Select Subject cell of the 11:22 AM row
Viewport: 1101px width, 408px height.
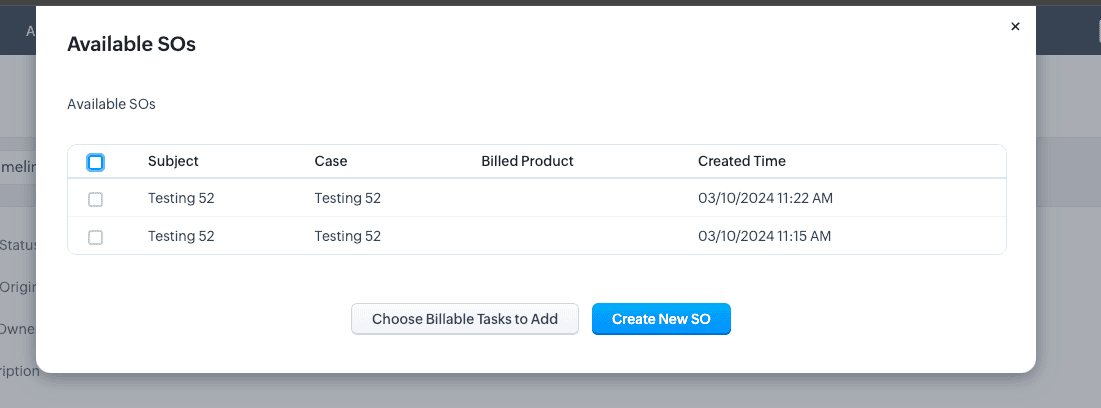[181, 198]
